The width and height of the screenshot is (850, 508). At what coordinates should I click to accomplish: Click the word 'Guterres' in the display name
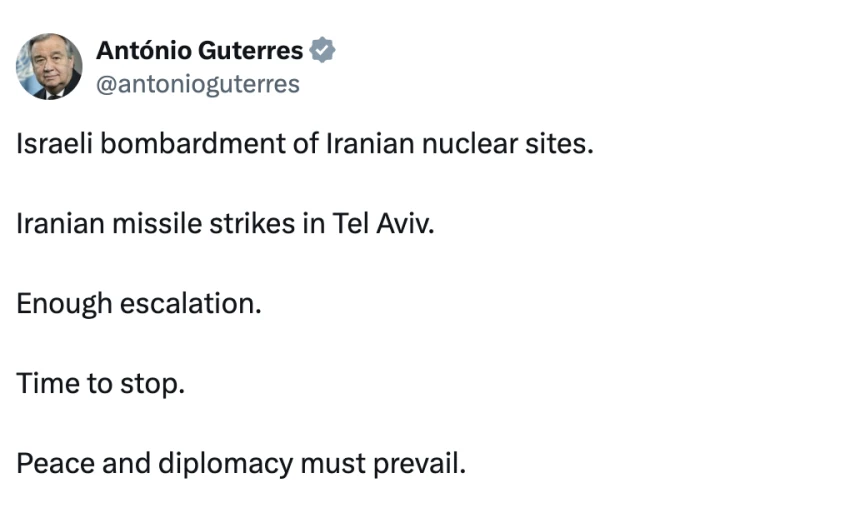pyautogui.click(x=250, y=50)
